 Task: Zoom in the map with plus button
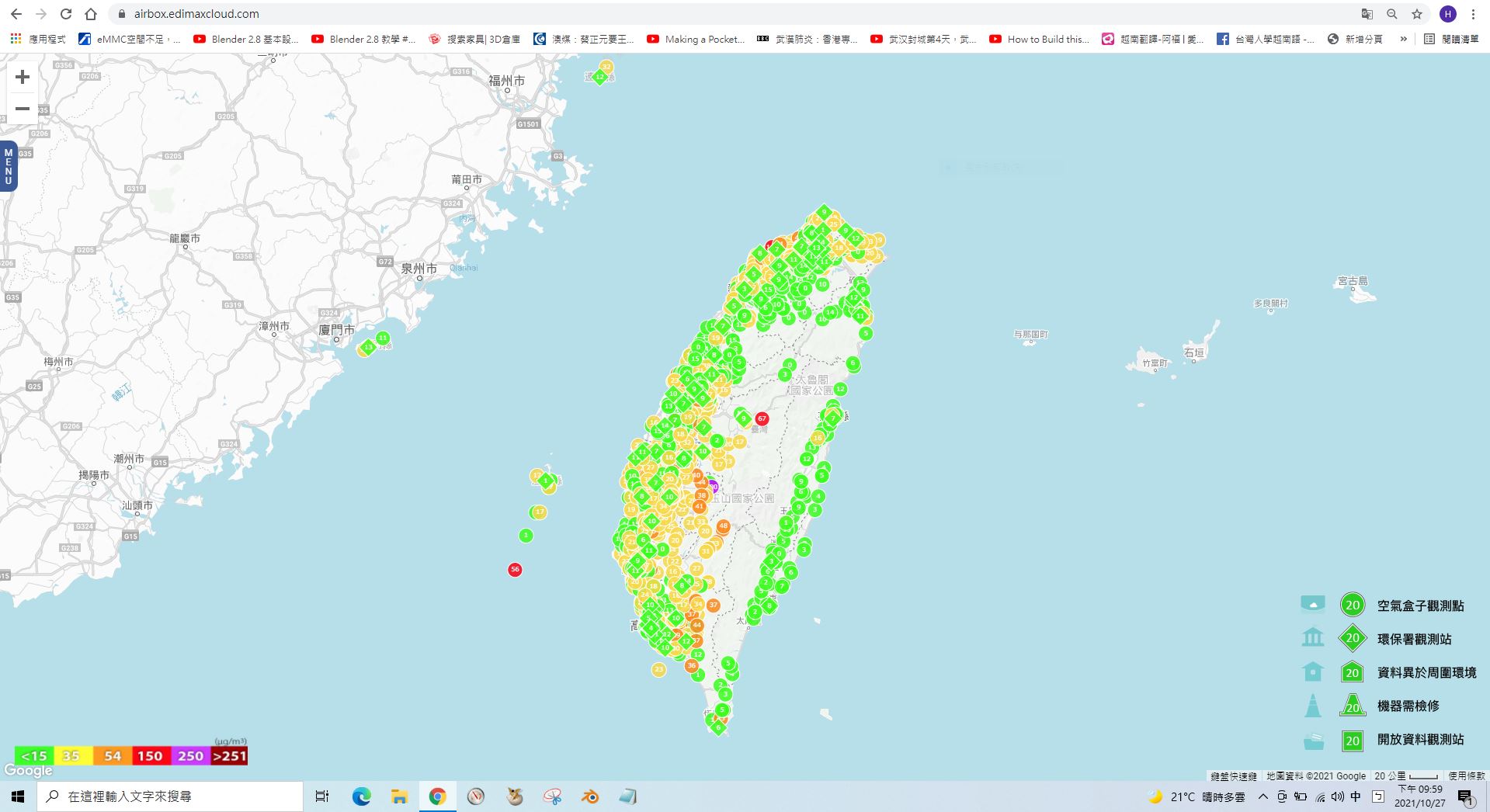23,77
